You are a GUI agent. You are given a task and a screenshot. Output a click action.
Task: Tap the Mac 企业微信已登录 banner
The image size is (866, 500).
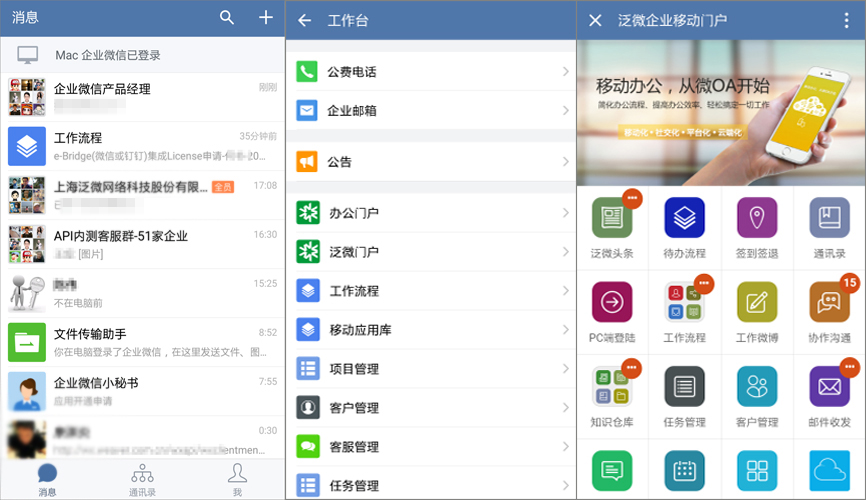click(142, 55)
